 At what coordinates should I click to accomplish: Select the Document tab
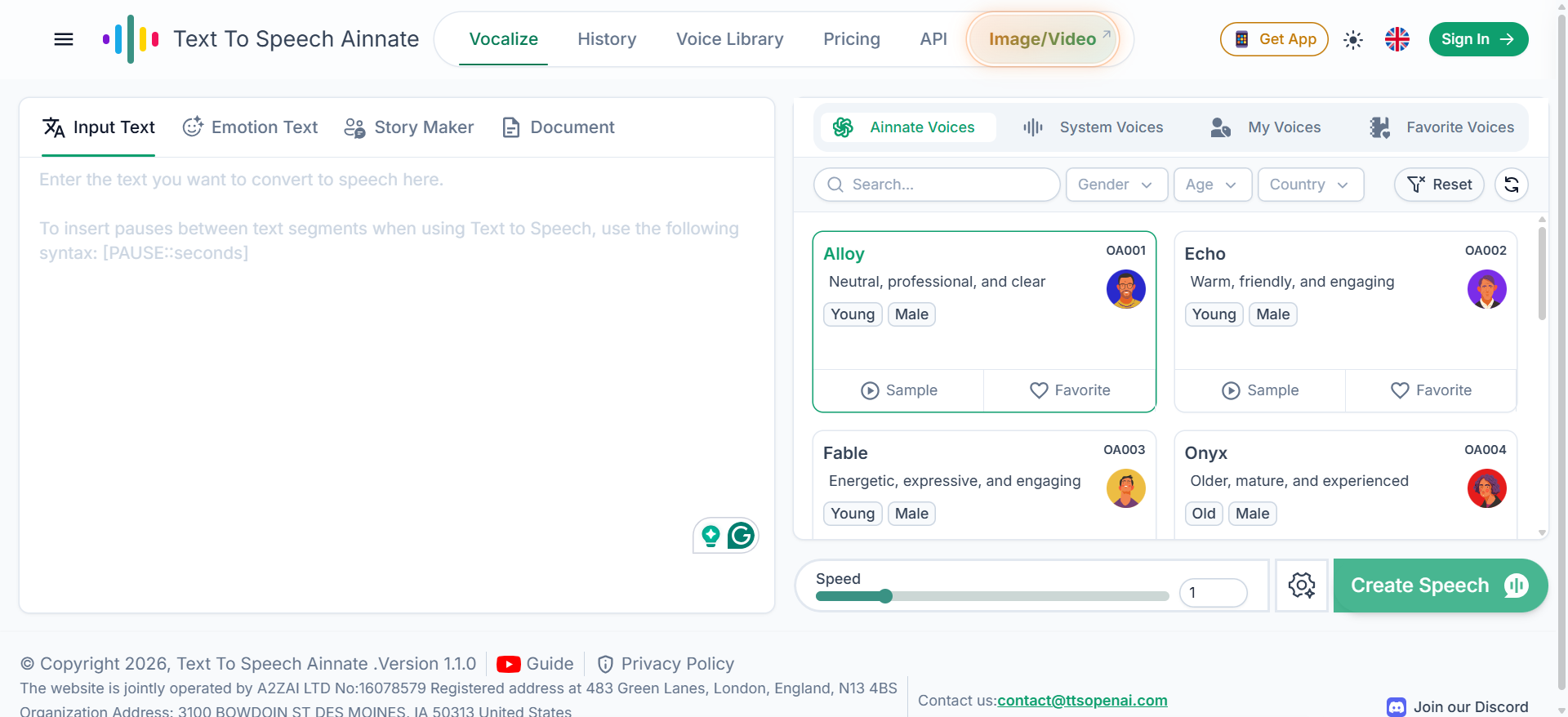[558, 127]
